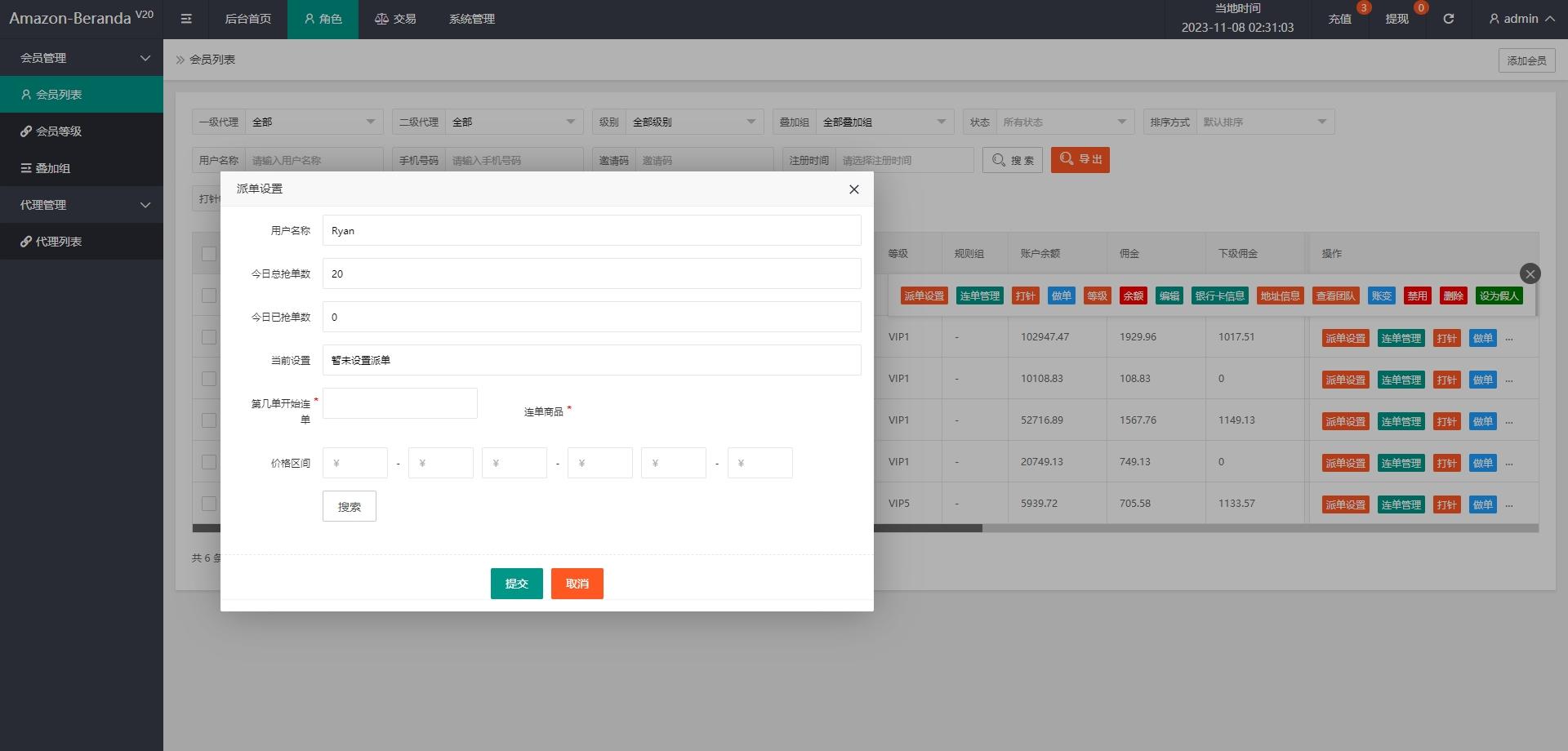Toggle checkbox for the 52716.89 balance row

(x=209, y=420)
